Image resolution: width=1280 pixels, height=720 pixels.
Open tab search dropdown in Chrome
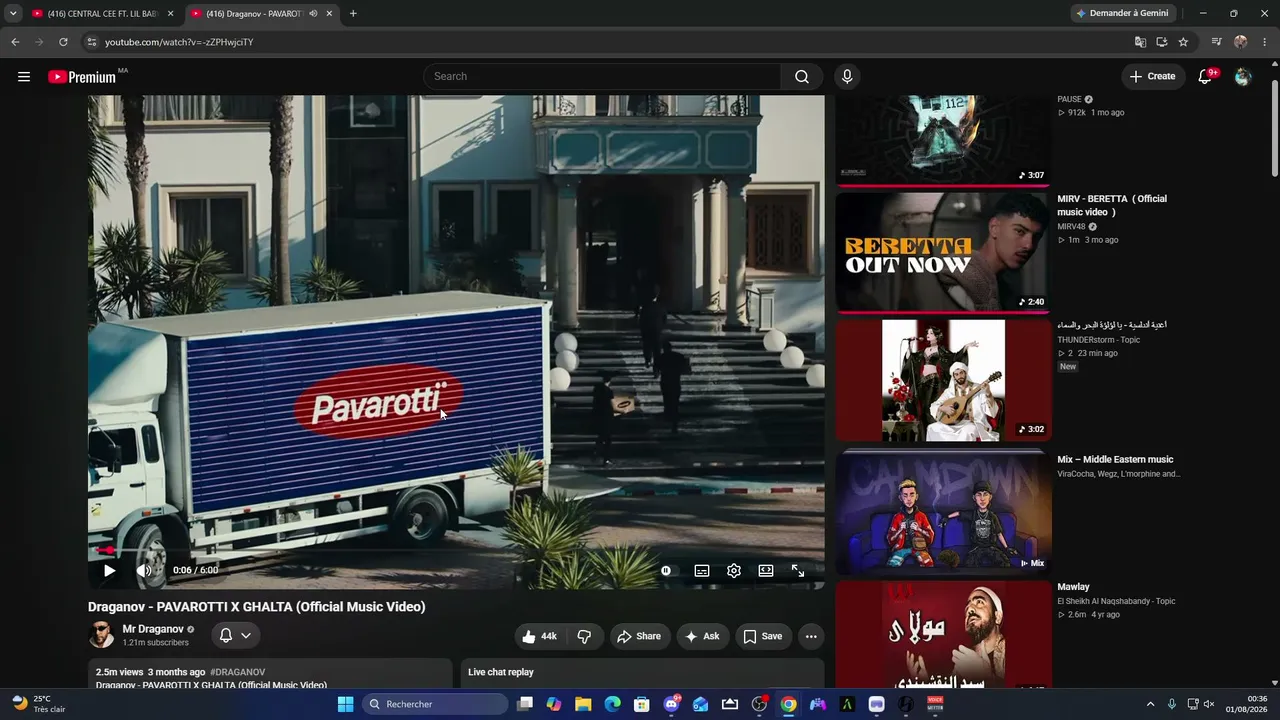point(13,14)
